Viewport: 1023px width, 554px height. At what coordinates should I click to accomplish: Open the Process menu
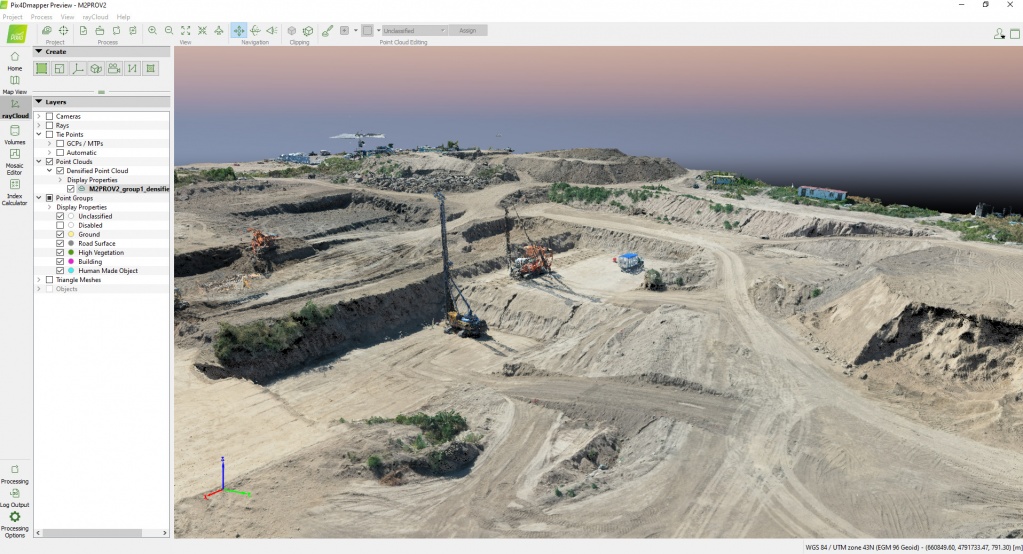tap(41, 17)
